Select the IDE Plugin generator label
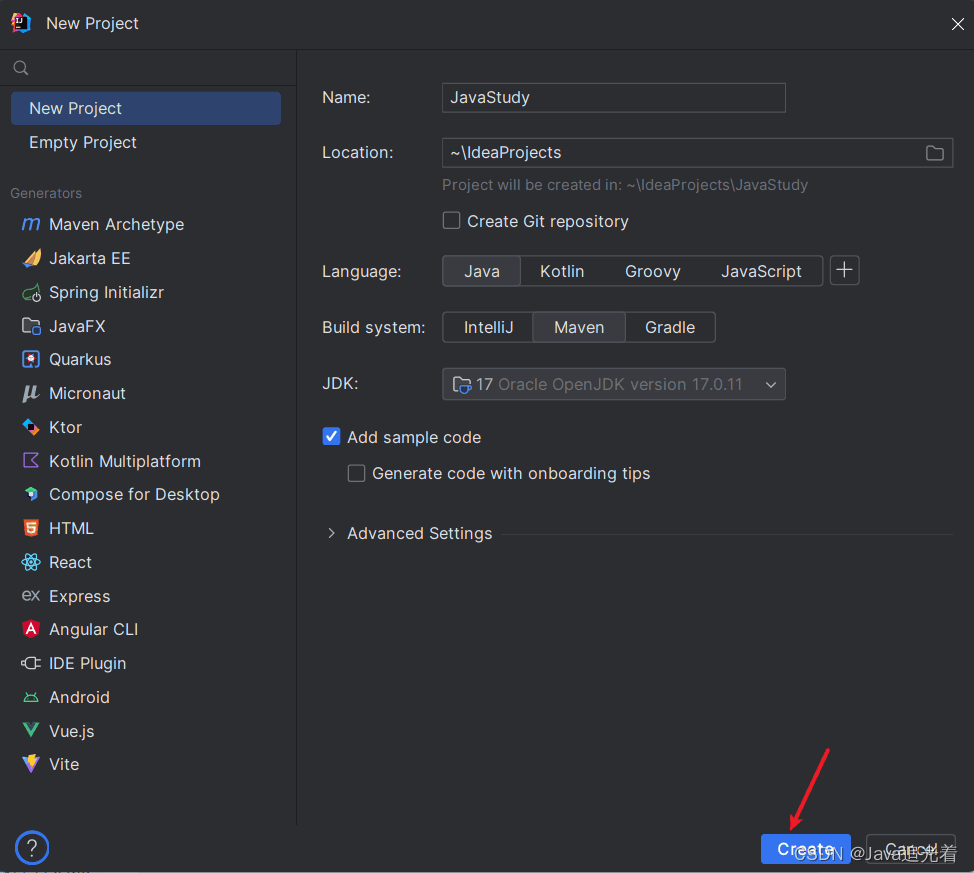 88,663
